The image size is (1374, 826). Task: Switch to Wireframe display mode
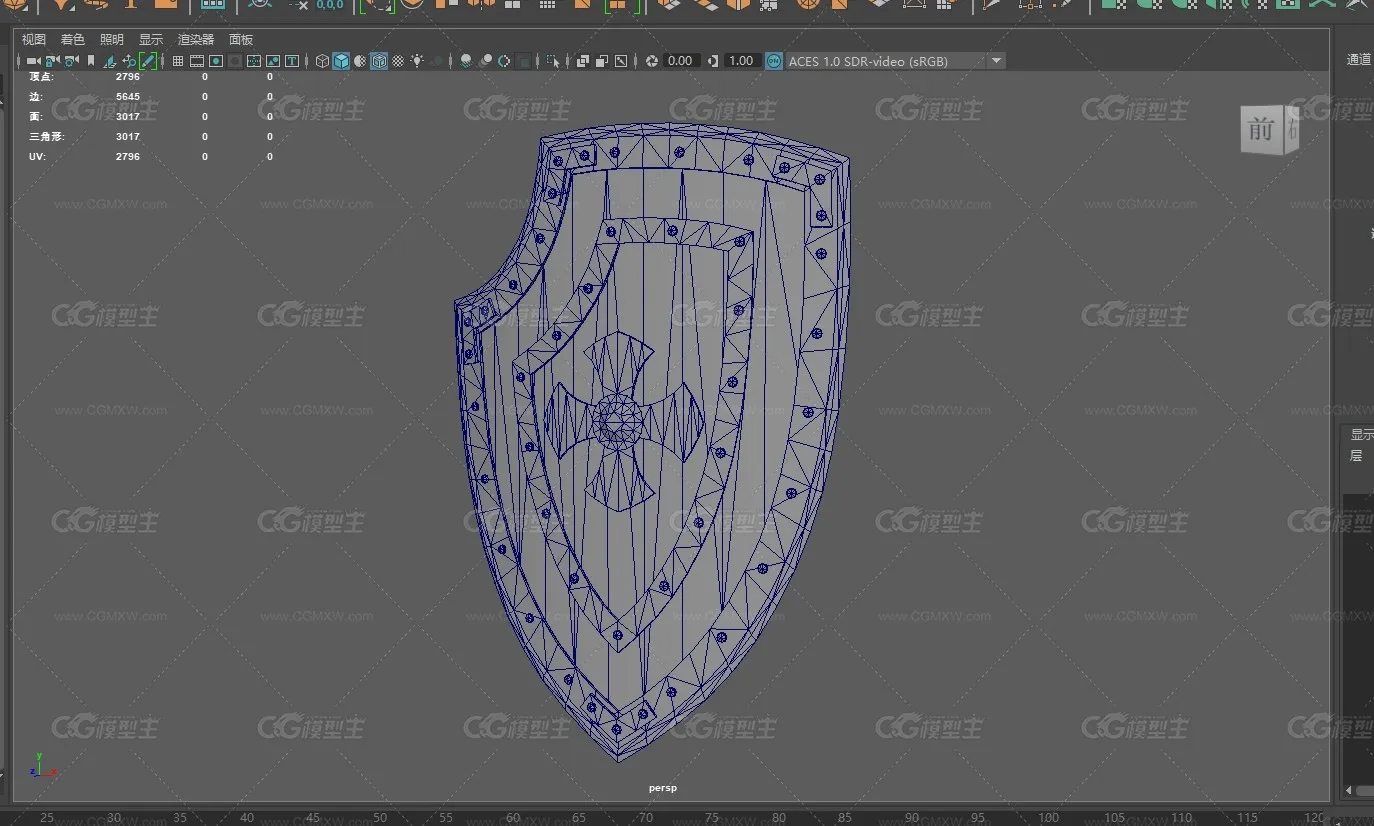click(x=322, y=61)
